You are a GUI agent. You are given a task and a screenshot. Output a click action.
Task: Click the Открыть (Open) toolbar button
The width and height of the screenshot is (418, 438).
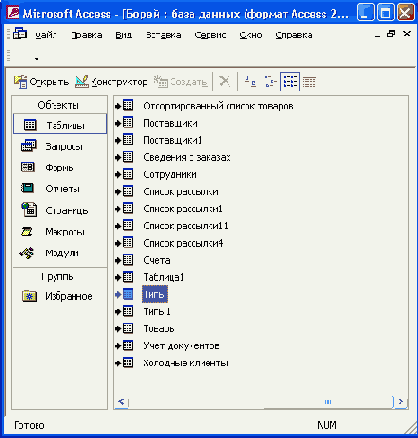[41, 82]
